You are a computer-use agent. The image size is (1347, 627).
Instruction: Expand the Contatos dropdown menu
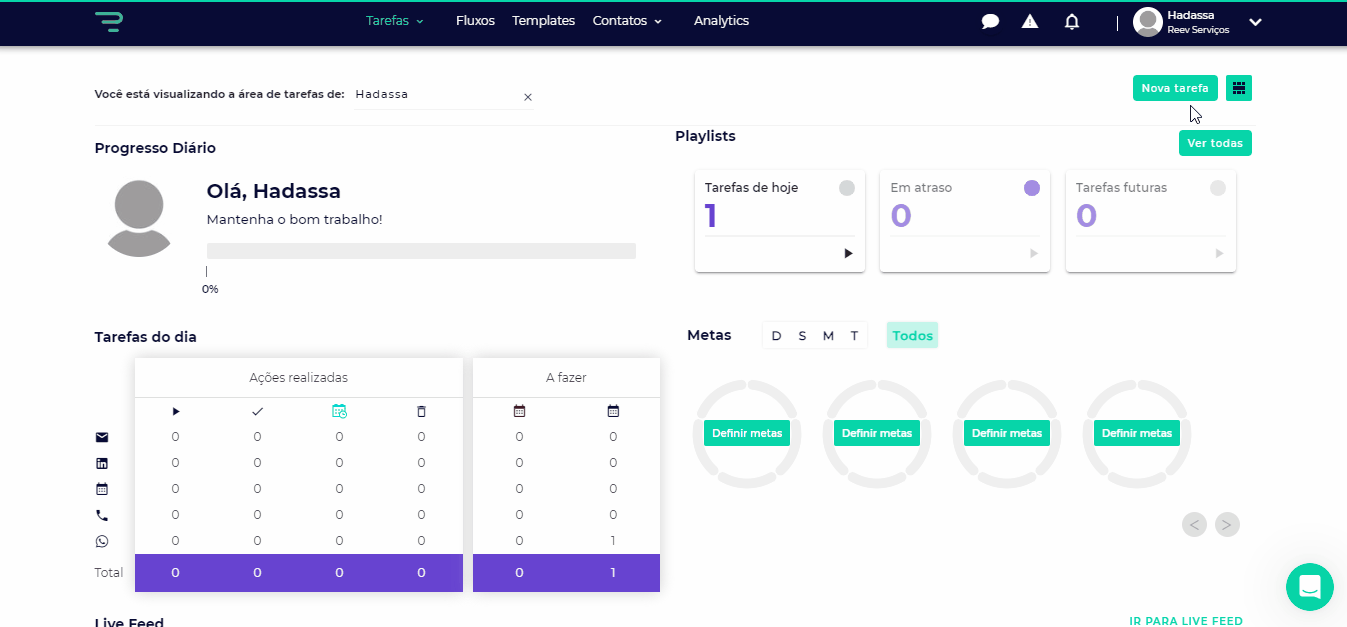pos(627,21)
